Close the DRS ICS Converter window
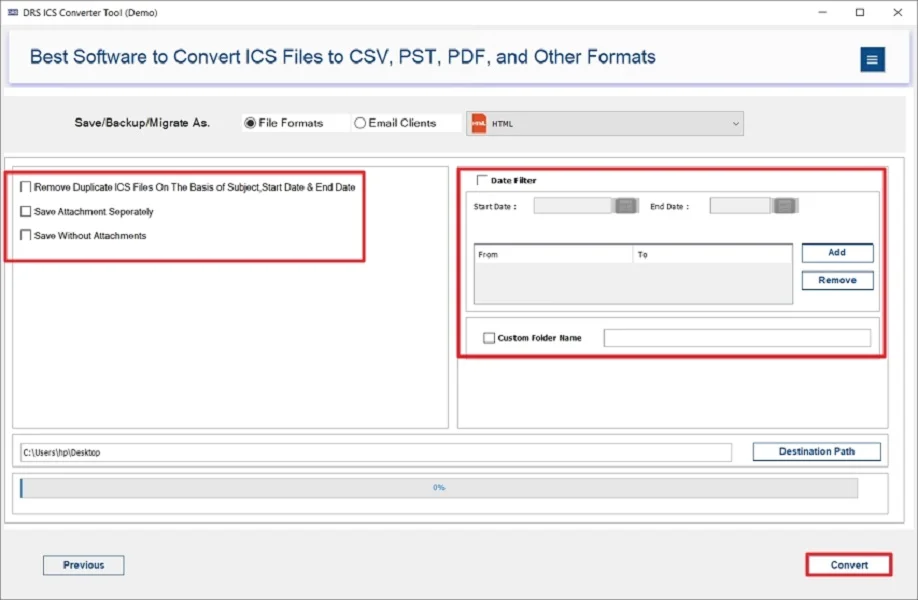The image size is (918, 600). click(x=898, y=12)
